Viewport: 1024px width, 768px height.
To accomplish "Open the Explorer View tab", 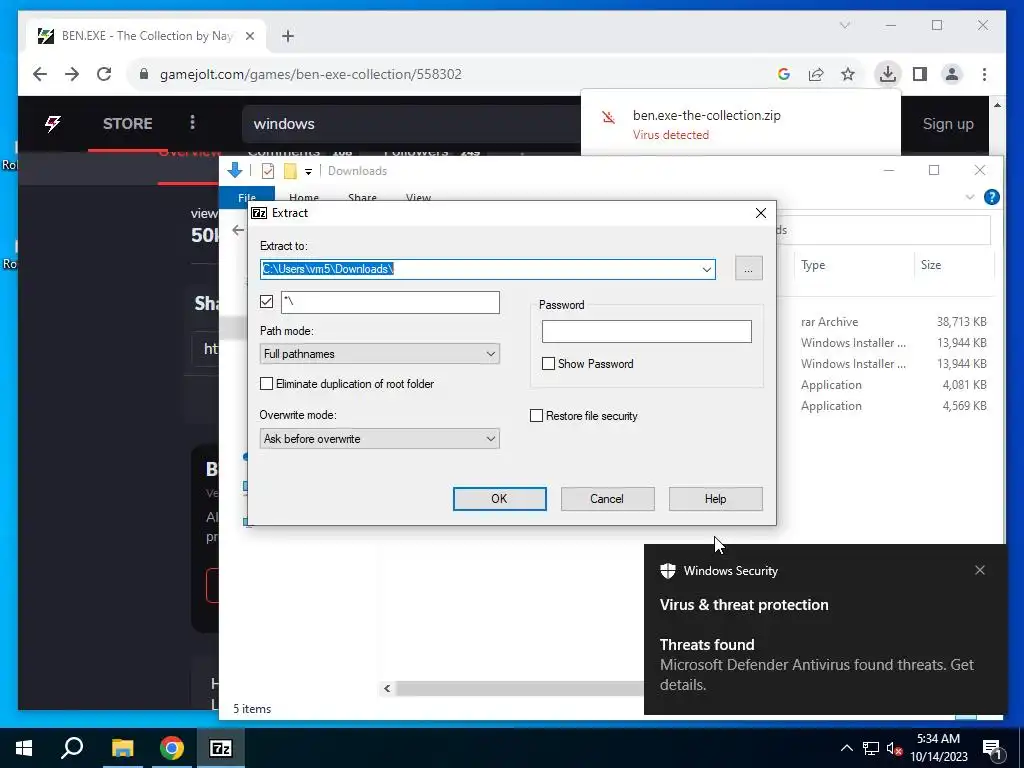I will [x=418, y=198].
